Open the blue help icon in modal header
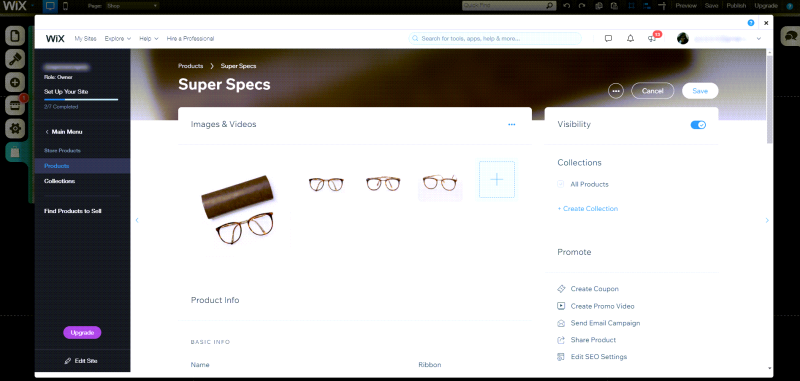The height and width of the screenshot is (381, 800). [751, 22]
